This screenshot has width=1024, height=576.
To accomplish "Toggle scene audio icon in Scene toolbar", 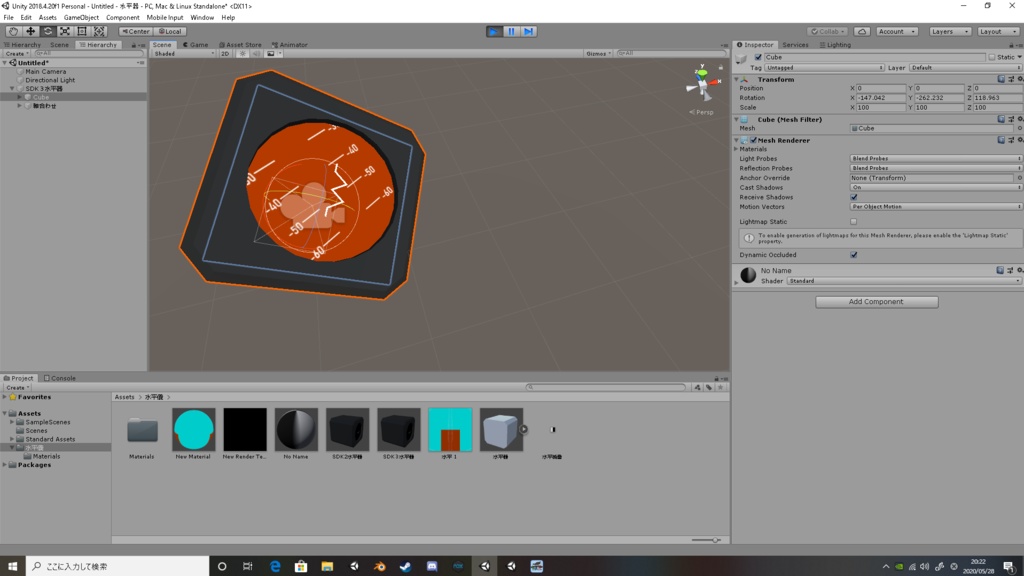I will pos(256,54).
